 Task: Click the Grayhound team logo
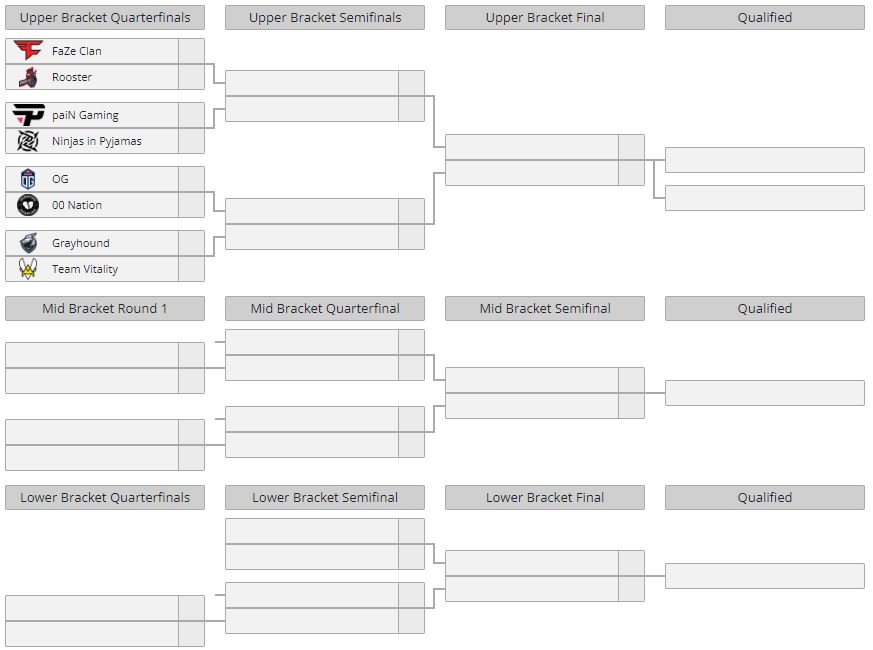point(28,243)
